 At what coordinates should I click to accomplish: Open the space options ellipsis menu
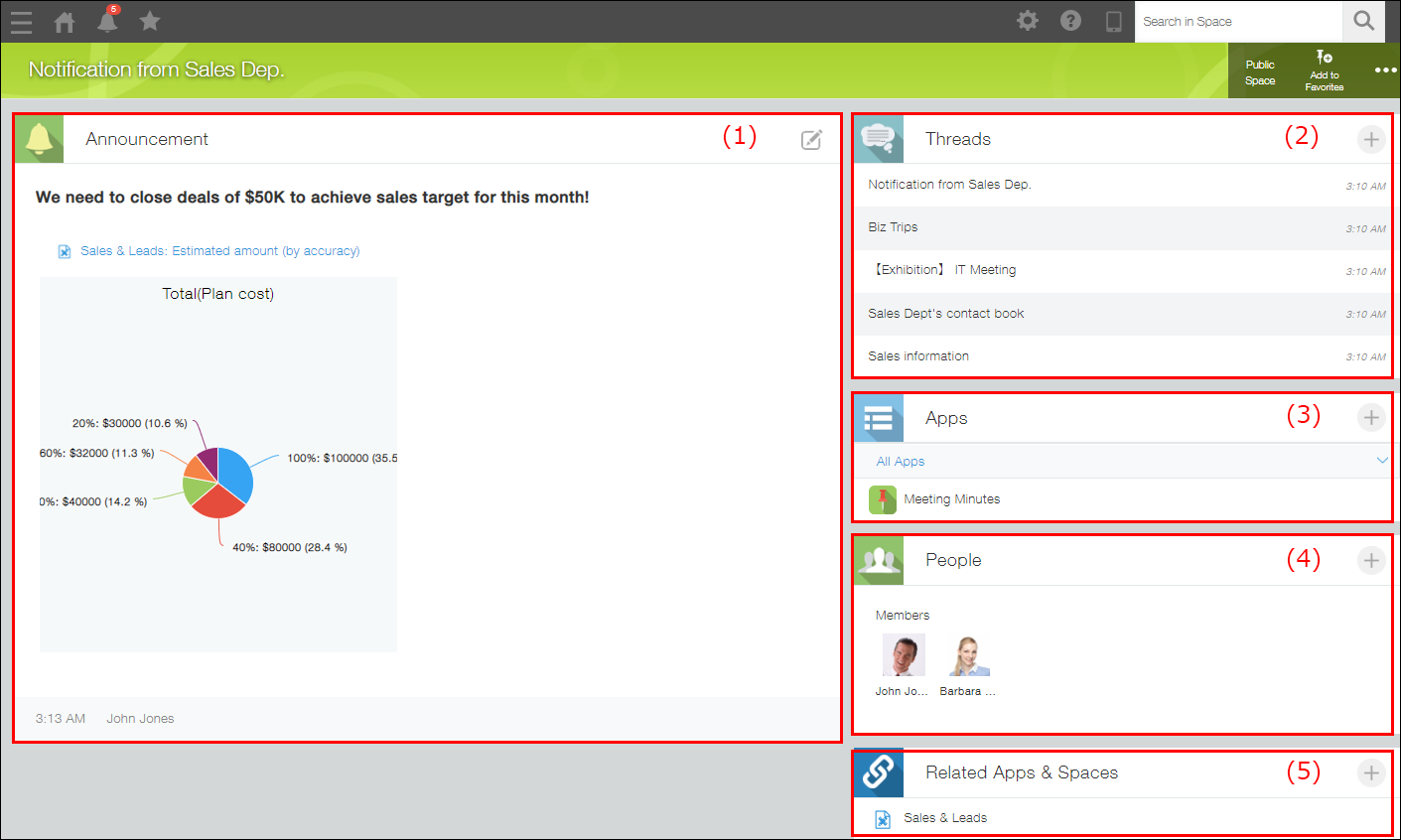coord(1385,70)
